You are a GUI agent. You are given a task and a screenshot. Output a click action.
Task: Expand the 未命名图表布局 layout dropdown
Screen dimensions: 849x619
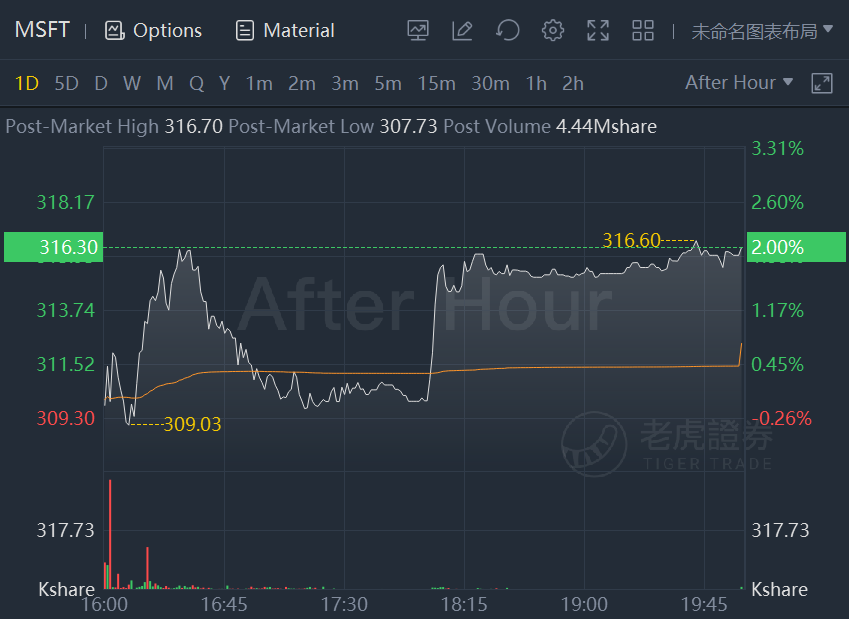(762, 31)
